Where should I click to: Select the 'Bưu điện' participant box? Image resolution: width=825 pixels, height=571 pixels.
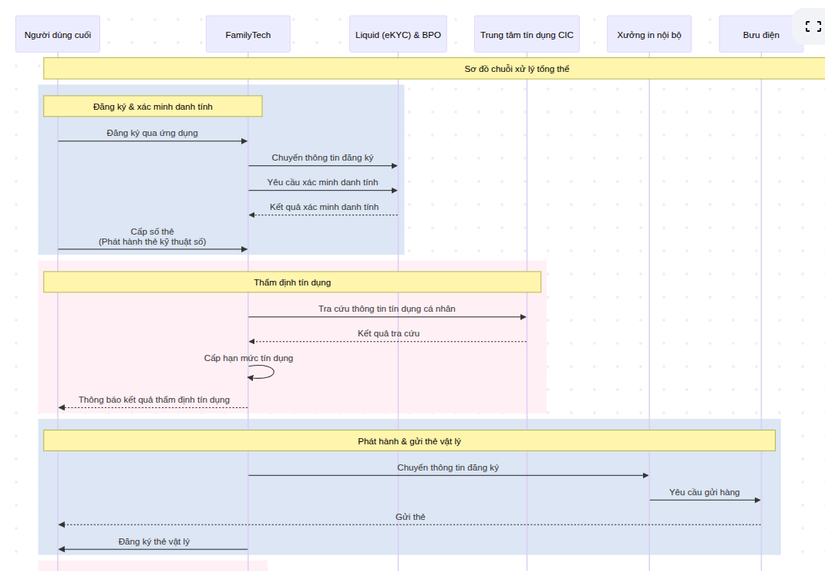(761, 34)
